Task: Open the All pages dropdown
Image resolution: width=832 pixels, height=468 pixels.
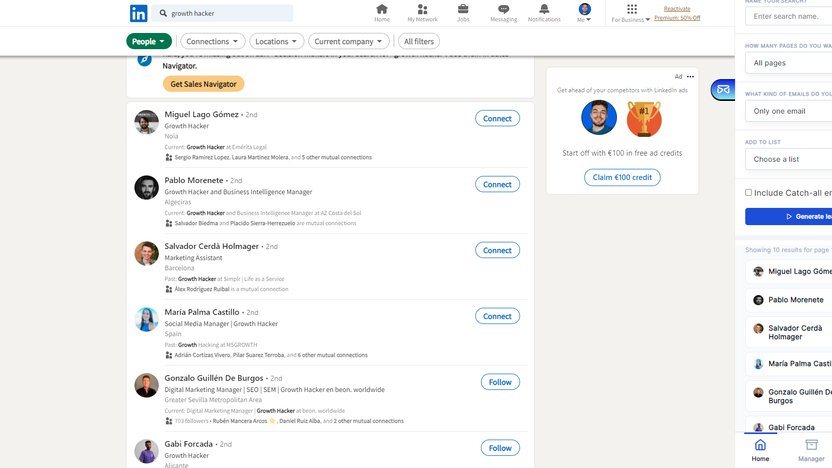Action: [788, 63]
